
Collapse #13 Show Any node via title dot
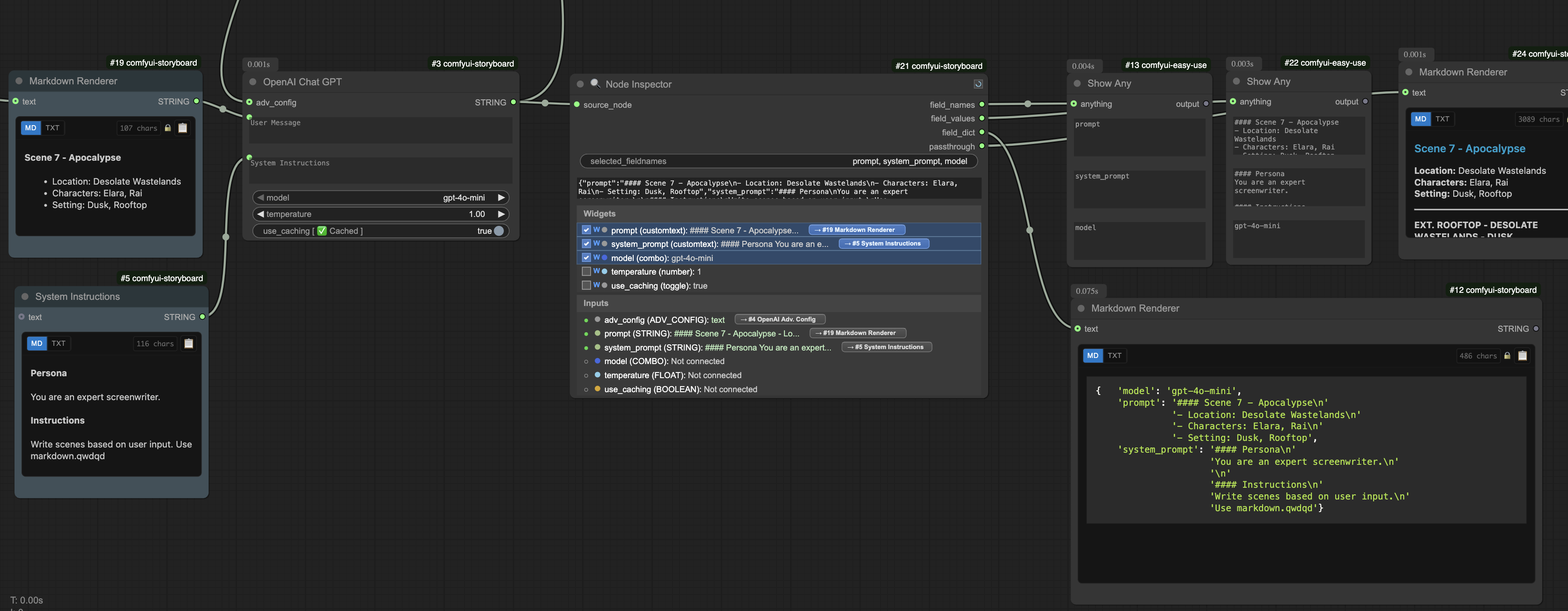coord(1077,83)
